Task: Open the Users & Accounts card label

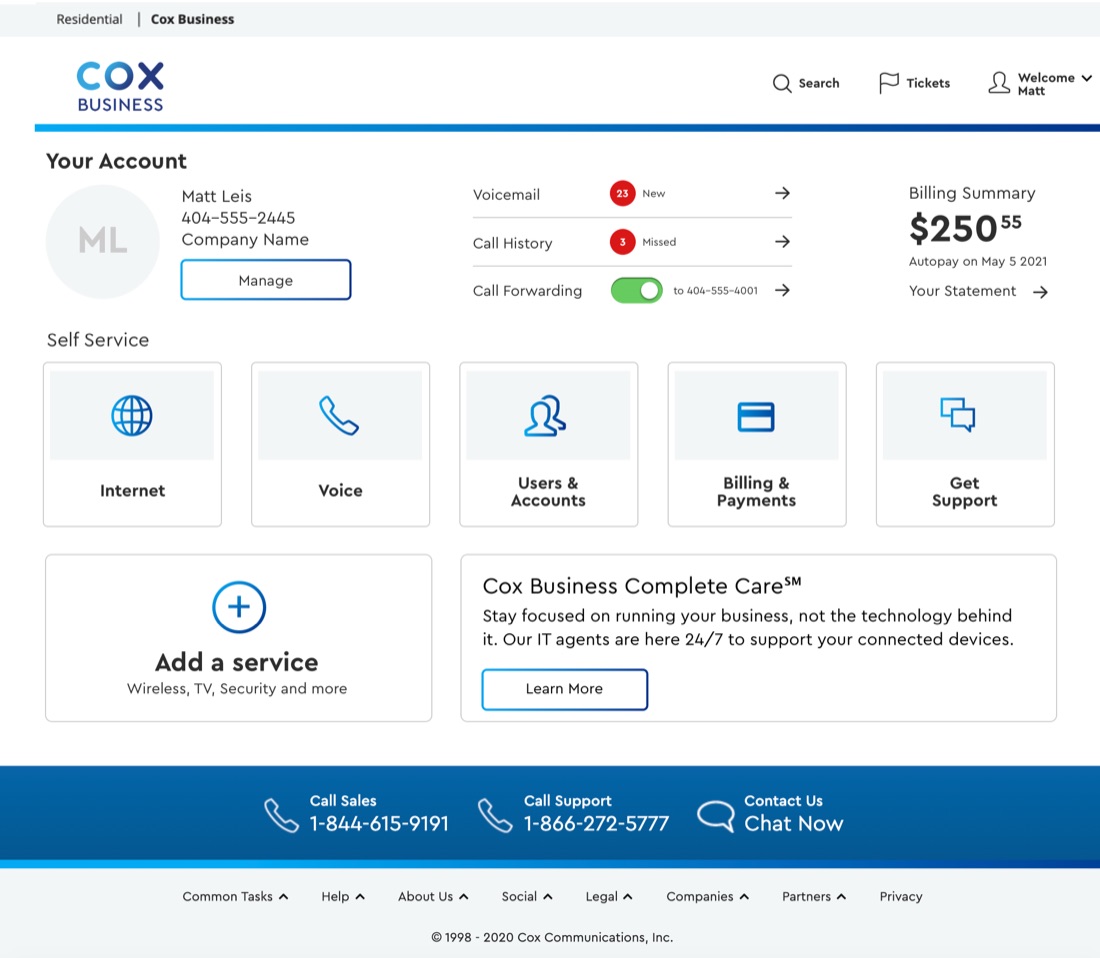Action: [x=548, y=492]
